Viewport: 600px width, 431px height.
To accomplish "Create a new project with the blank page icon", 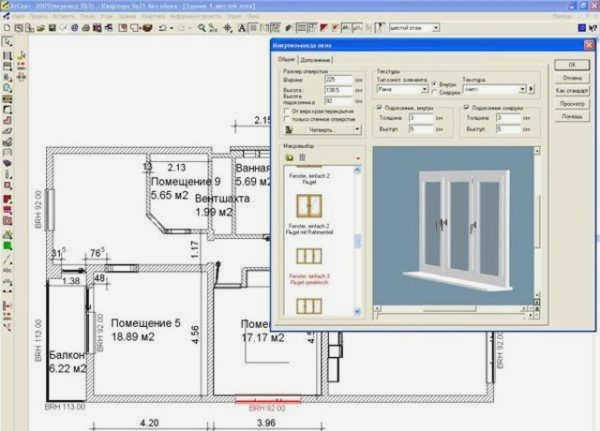I will pyautogui.click(x=7, y=28).
